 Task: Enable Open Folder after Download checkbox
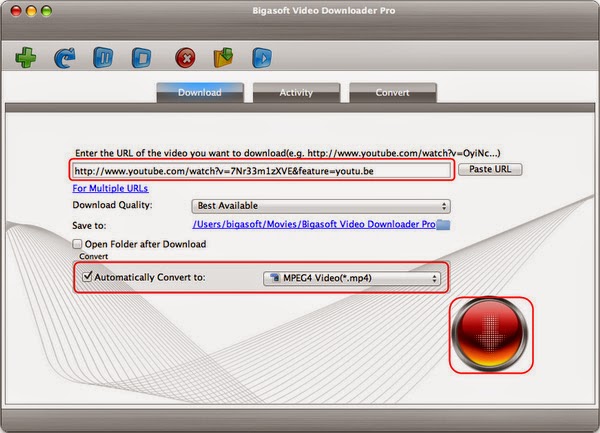coord(77,244)
